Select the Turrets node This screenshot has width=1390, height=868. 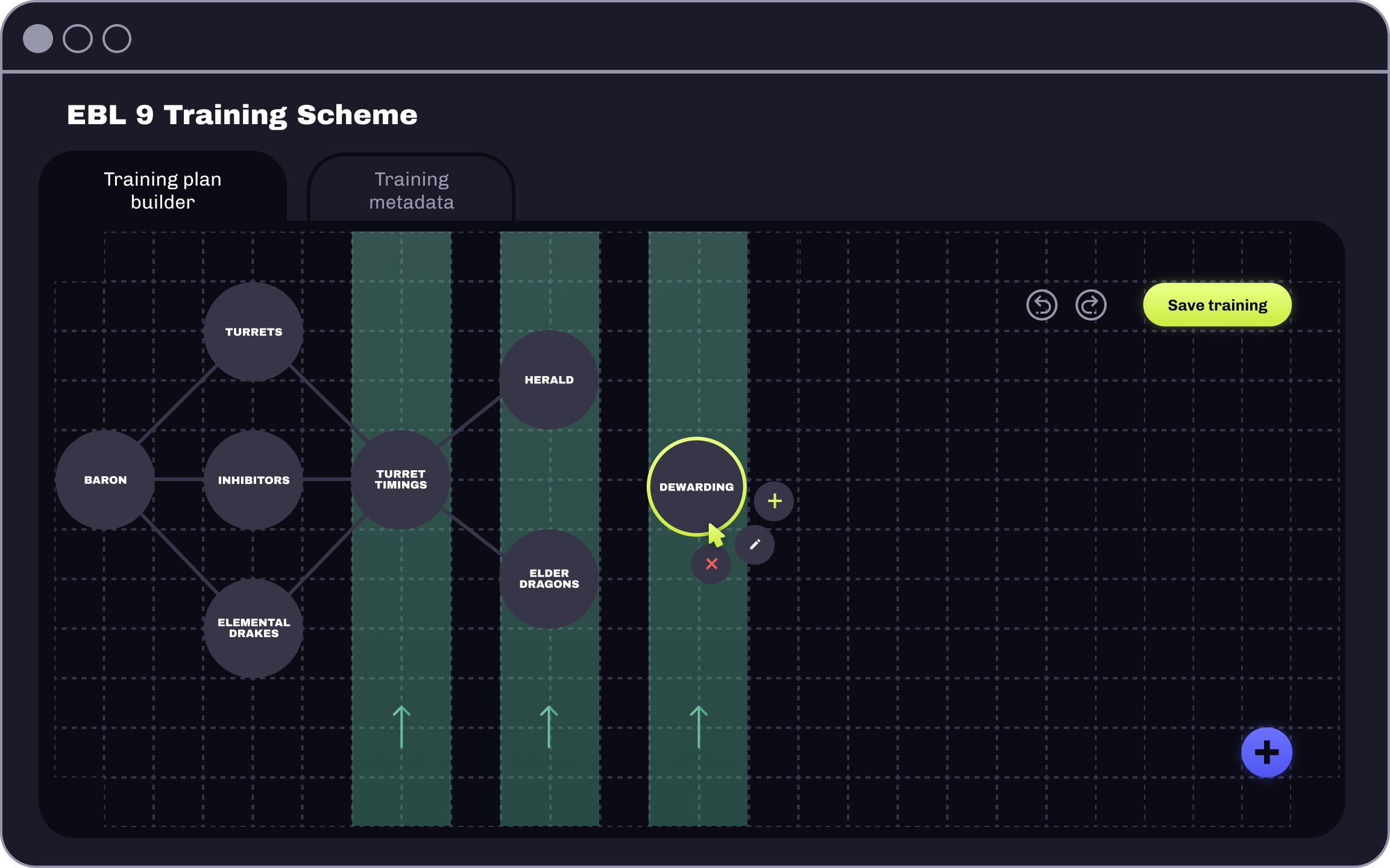point(254,332)
